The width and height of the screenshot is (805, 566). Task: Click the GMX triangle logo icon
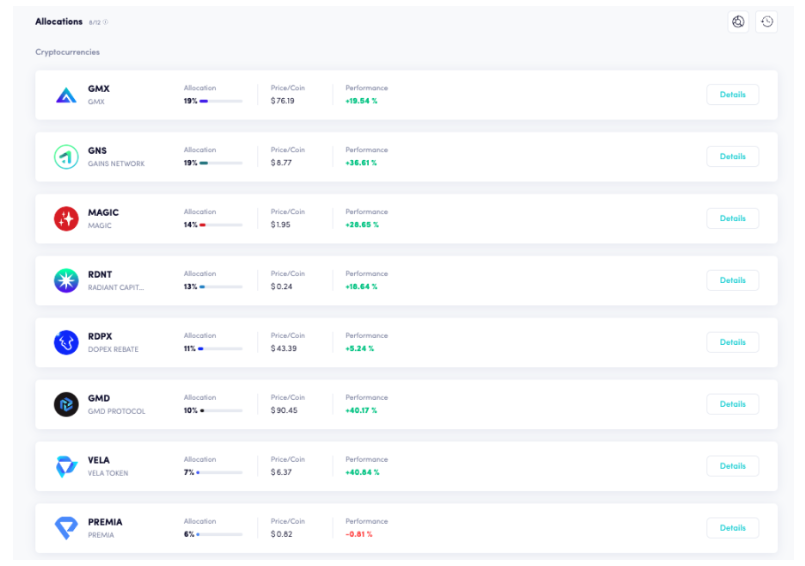66,96
